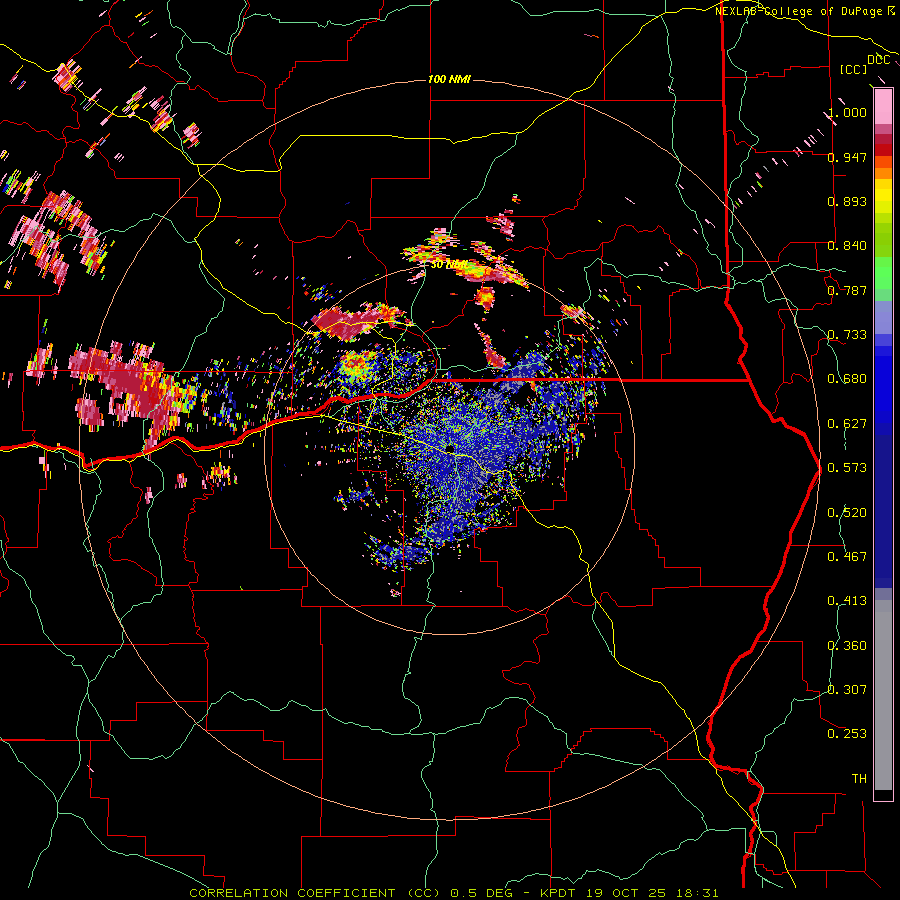
Task: Click the 0.573 scale value
Action: pos(847,468)
